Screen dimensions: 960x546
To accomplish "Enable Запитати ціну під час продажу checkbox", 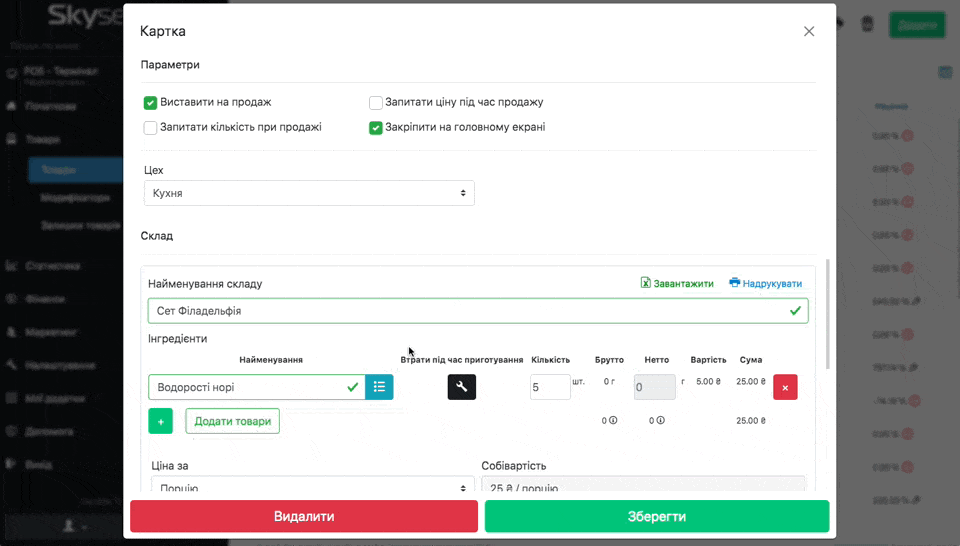I will [x=376, y=102].
